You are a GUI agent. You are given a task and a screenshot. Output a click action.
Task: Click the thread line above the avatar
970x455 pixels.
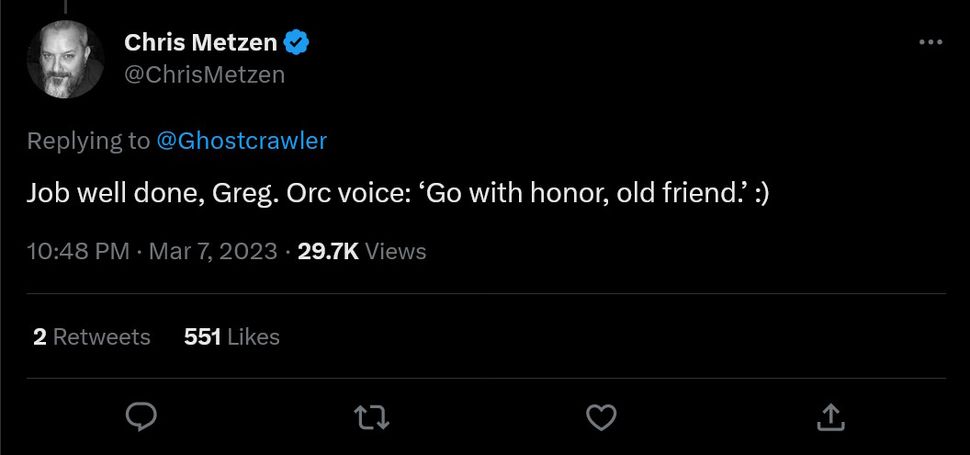[65, 6]
